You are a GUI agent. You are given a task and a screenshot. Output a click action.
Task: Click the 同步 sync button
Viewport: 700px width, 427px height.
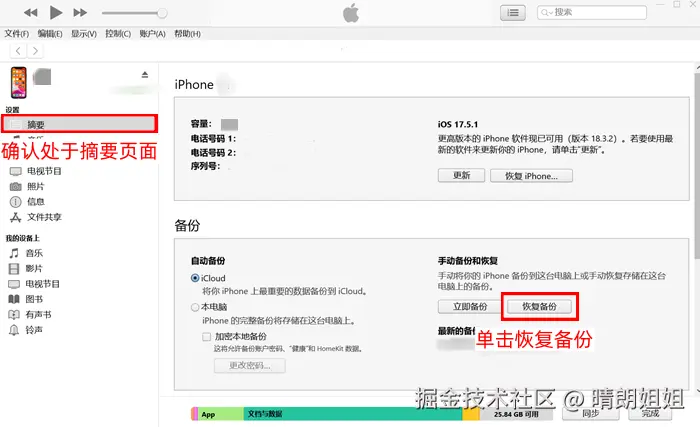[x=591, y=414]
